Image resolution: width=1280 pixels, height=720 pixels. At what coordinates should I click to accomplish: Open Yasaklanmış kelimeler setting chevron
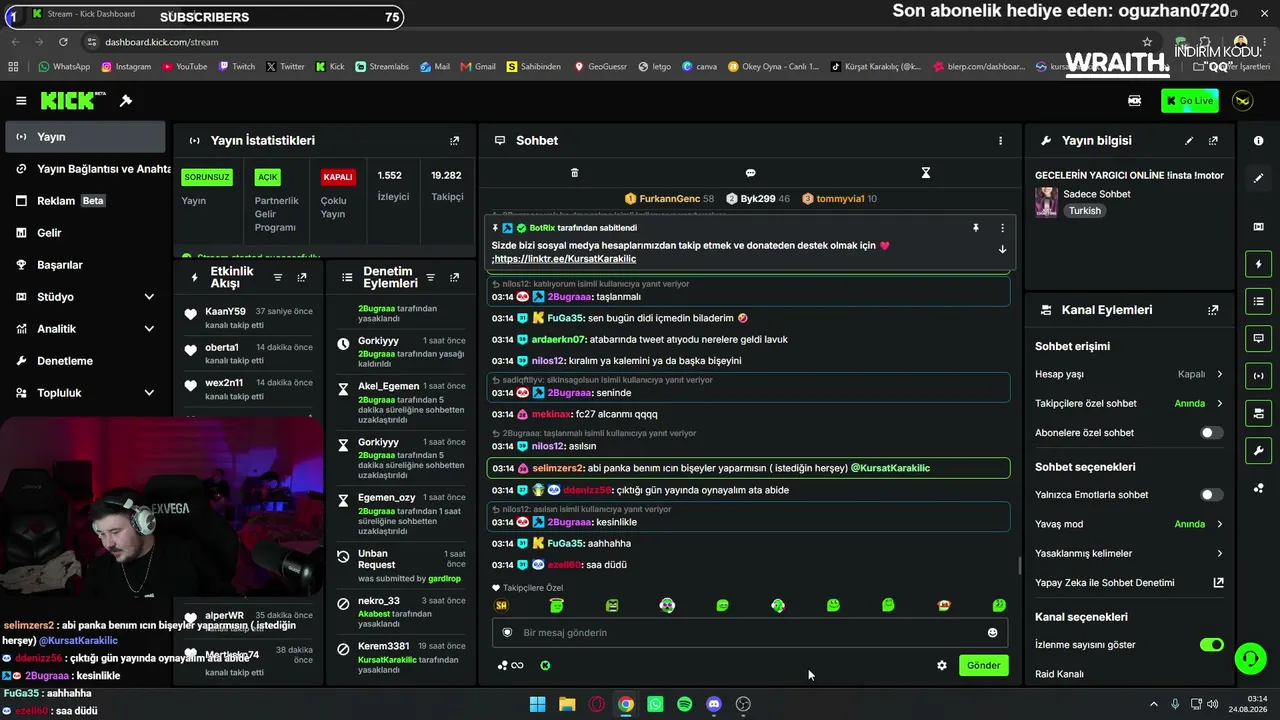coord(1219,554)
